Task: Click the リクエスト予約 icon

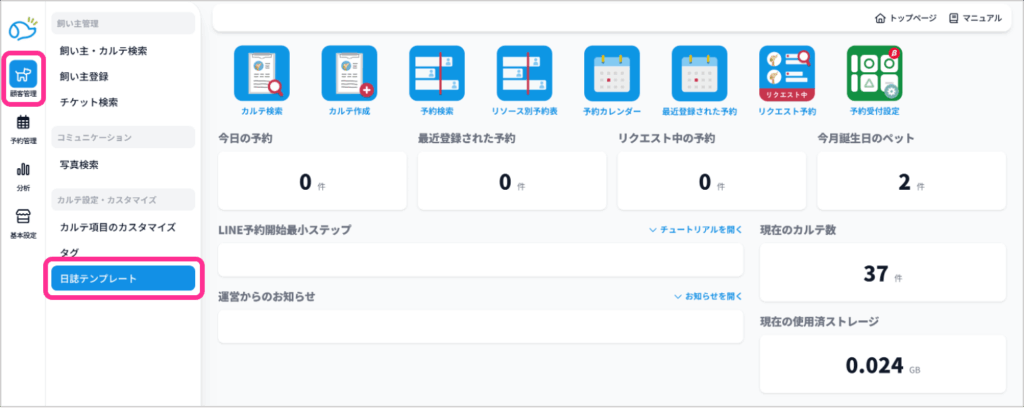Action: tap(787, 74)
